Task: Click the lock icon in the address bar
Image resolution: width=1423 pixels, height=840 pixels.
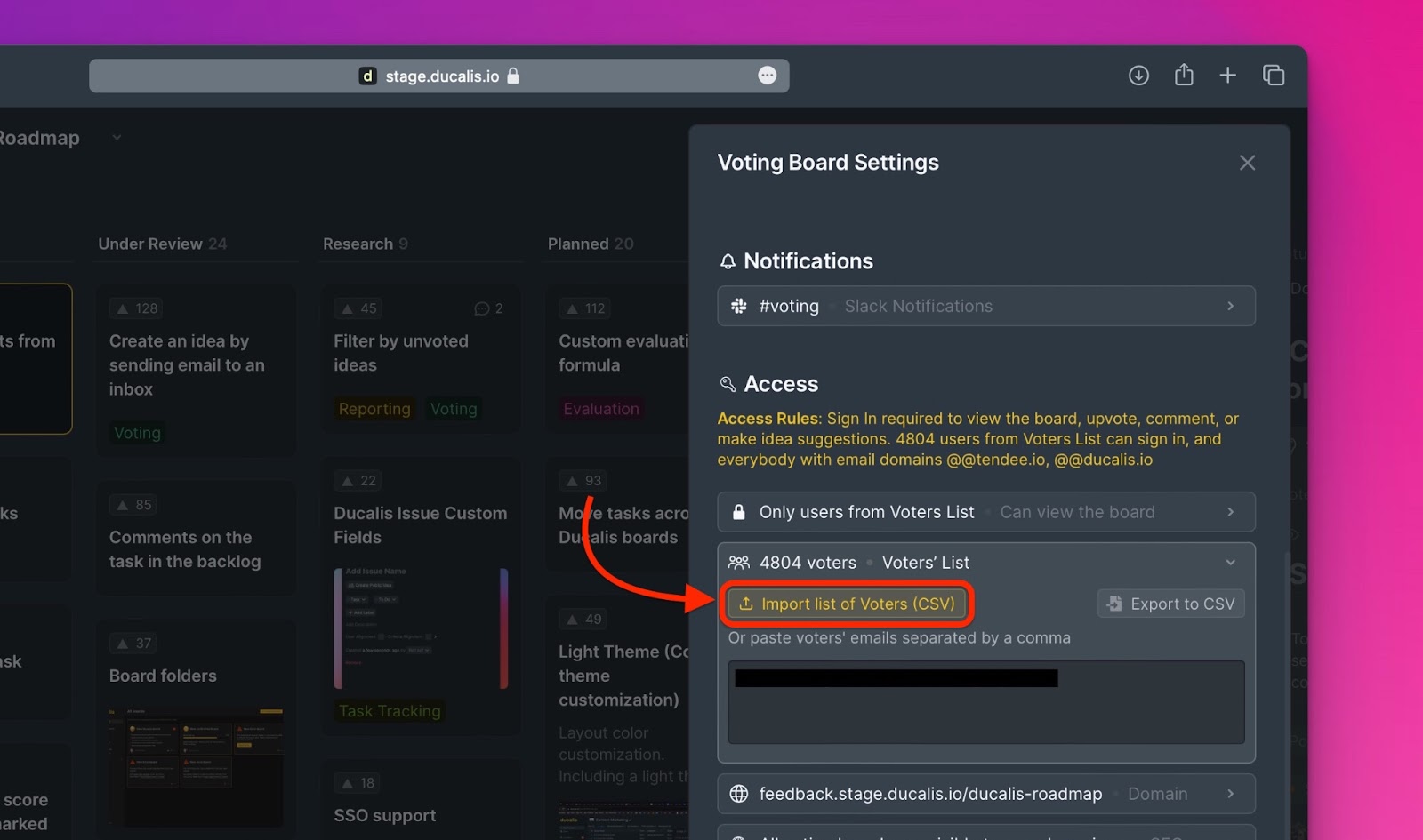Action: [513, 76]
